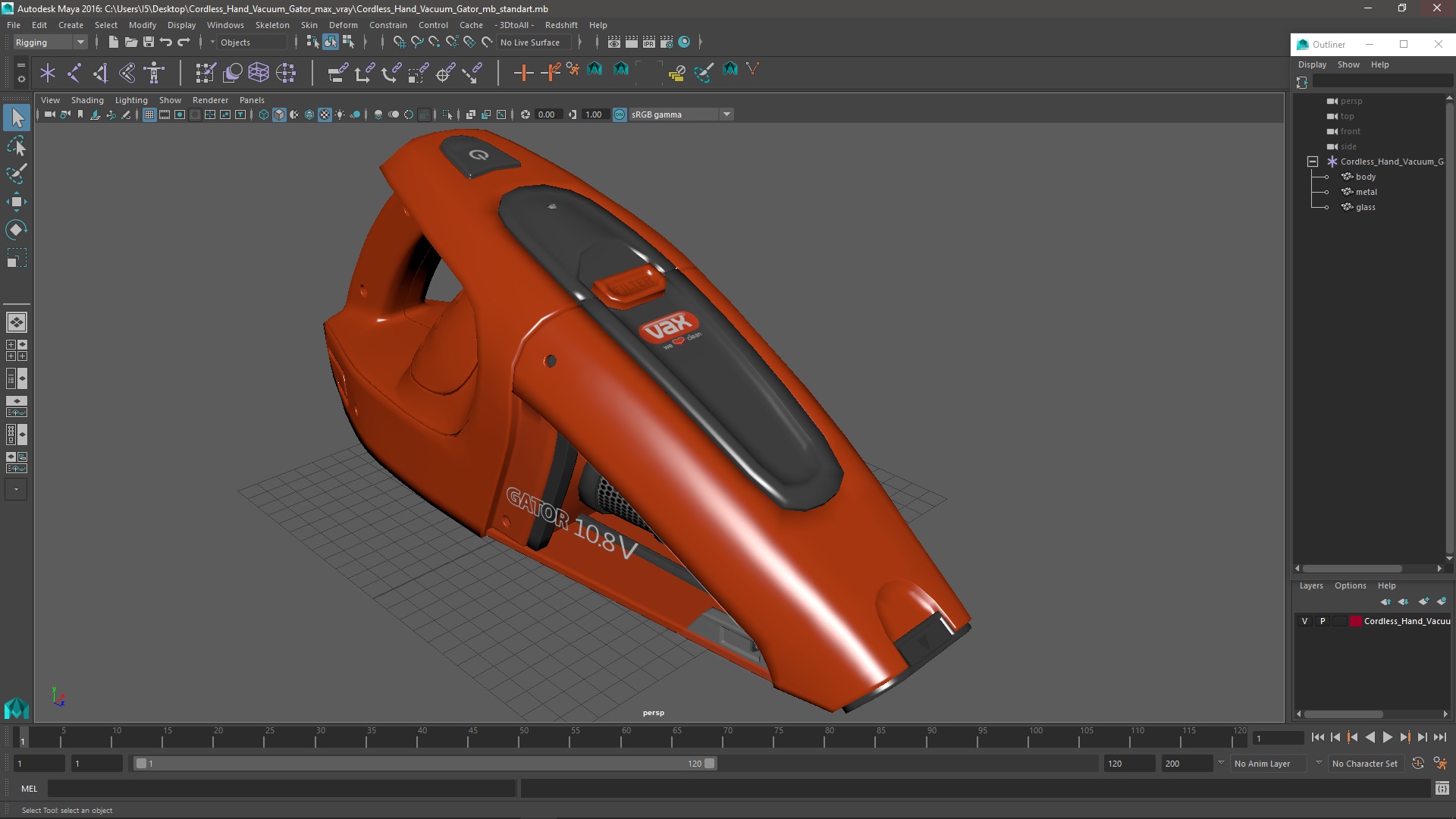Open the Rigging menu set dropdown
Viewport: 1456px width, 819px height.
50,42
